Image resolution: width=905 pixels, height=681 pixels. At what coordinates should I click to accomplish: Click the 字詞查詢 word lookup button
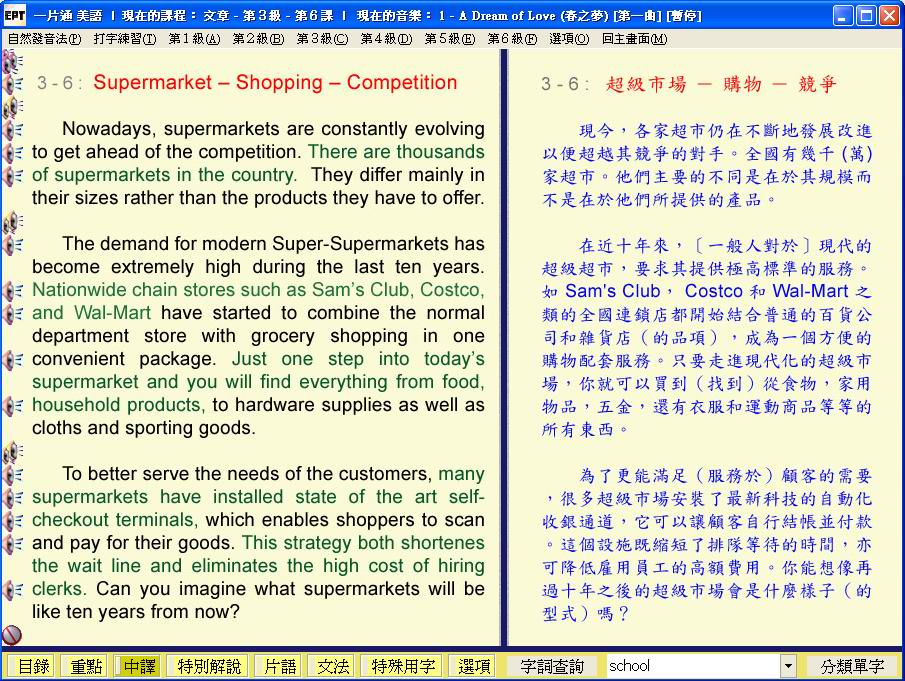pos(552,666)
